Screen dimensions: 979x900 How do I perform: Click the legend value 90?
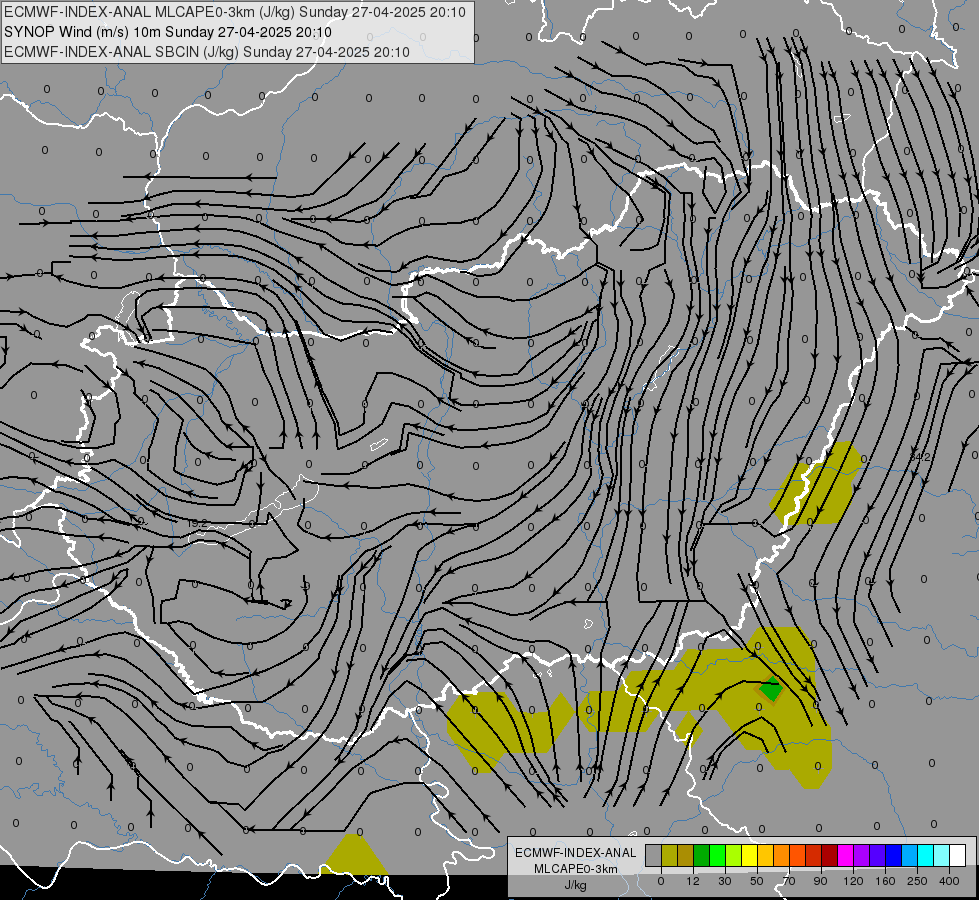[x=820, y=881]
